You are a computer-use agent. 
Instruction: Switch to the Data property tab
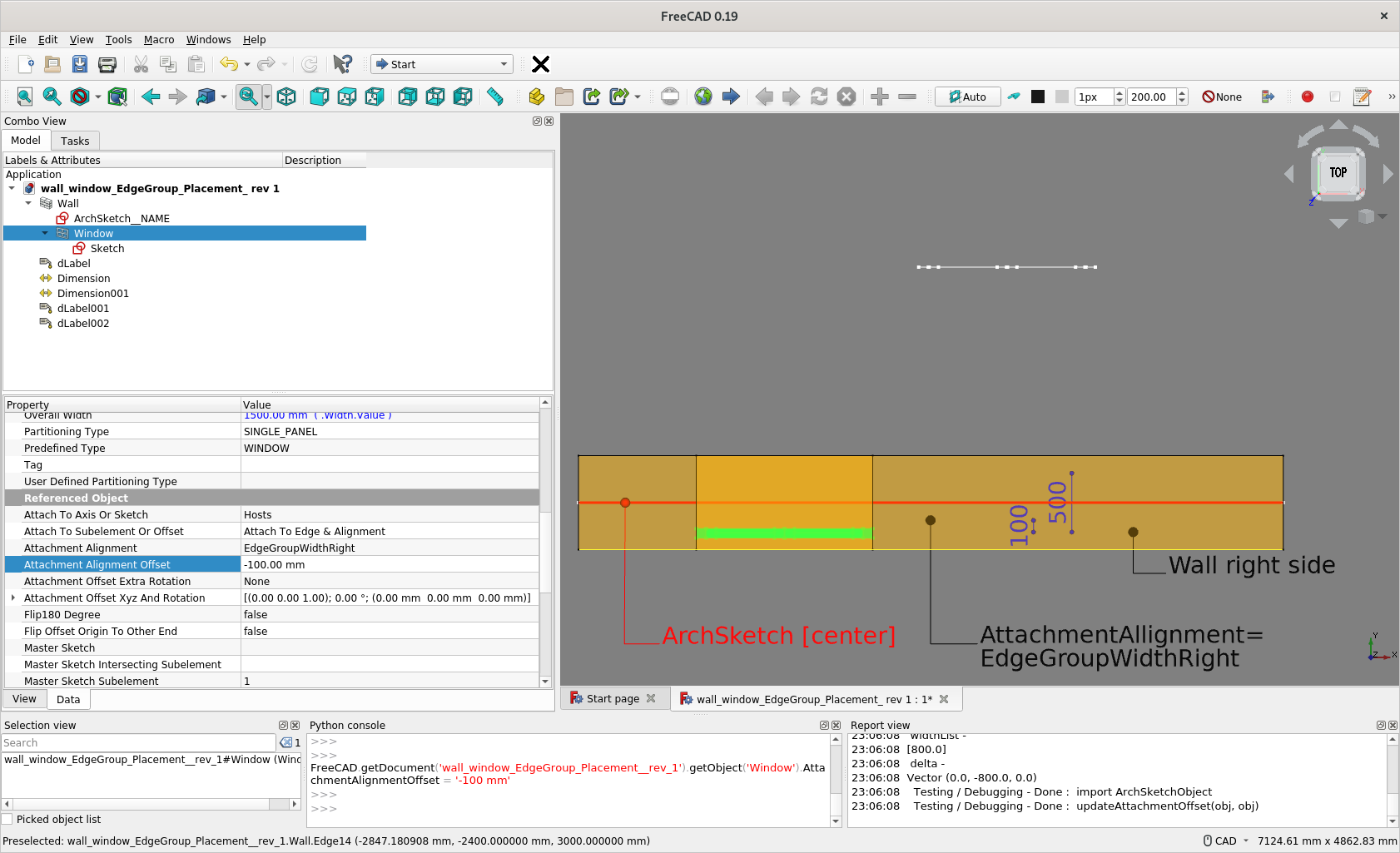[68, 699]
